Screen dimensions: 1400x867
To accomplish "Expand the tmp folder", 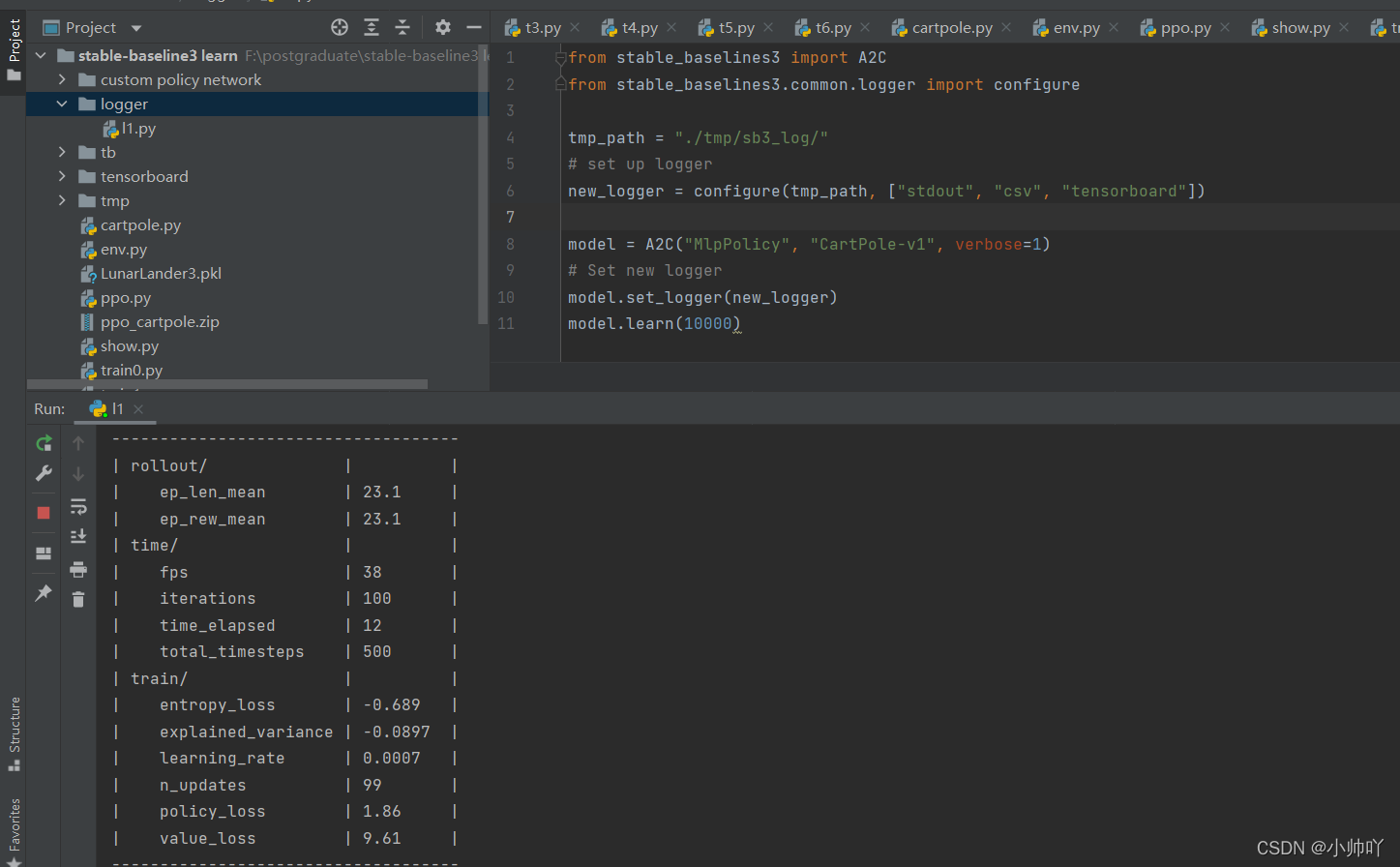I will tap(62, 200).
